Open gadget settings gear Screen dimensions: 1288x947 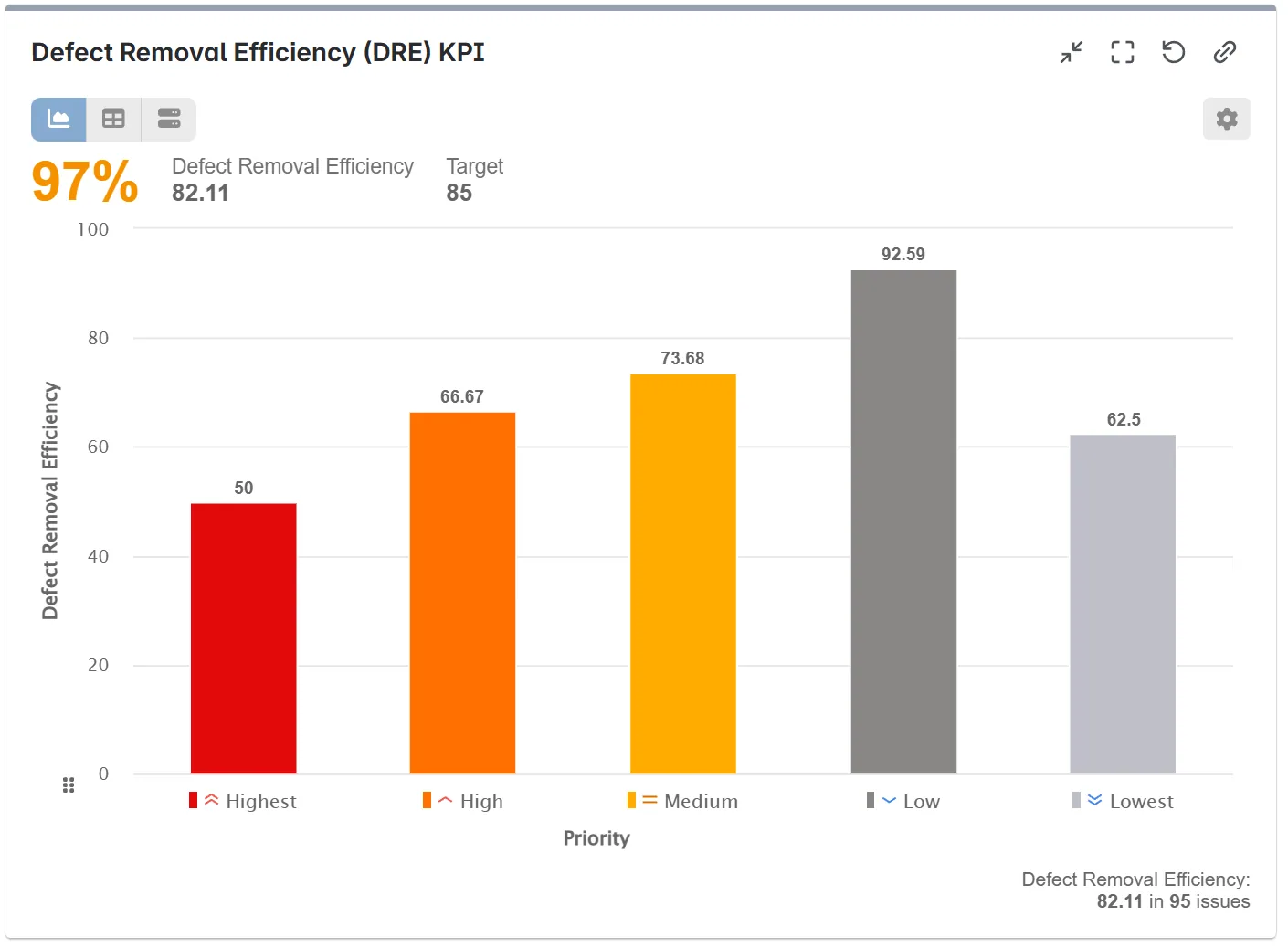(1227, 119)
